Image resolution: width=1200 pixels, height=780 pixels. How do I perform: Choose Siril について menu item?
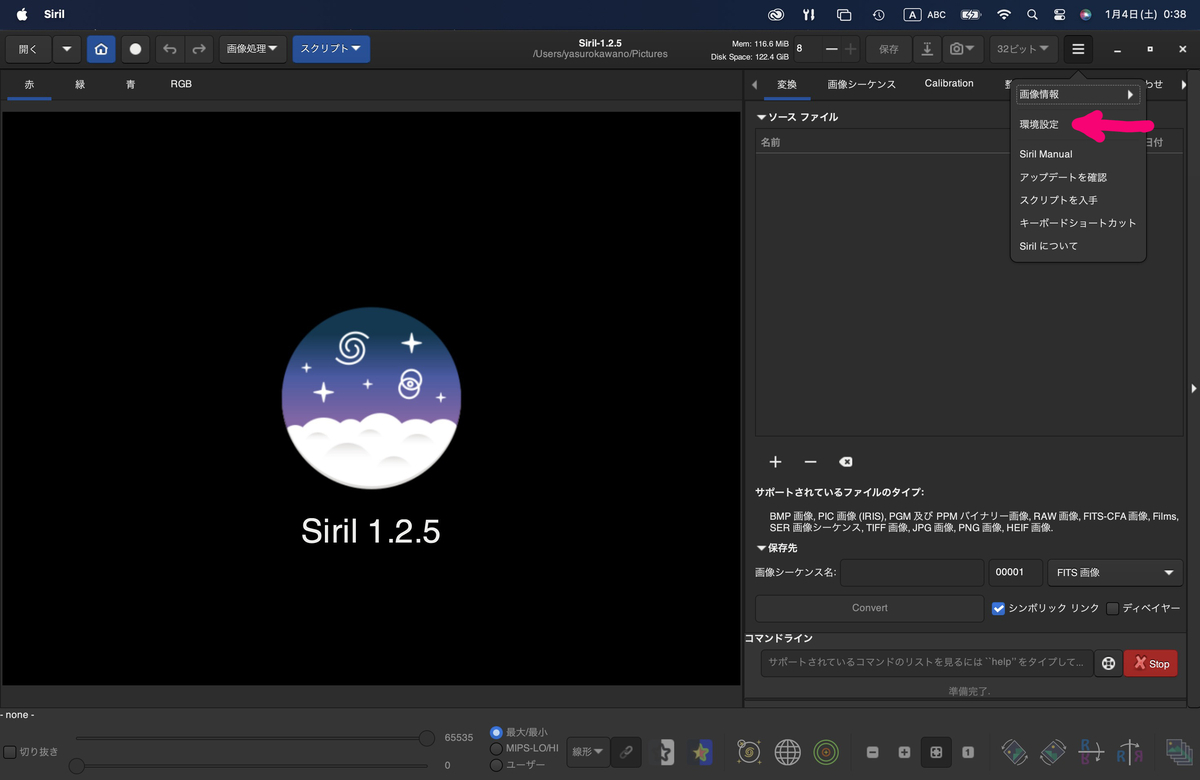point(1049,246)
